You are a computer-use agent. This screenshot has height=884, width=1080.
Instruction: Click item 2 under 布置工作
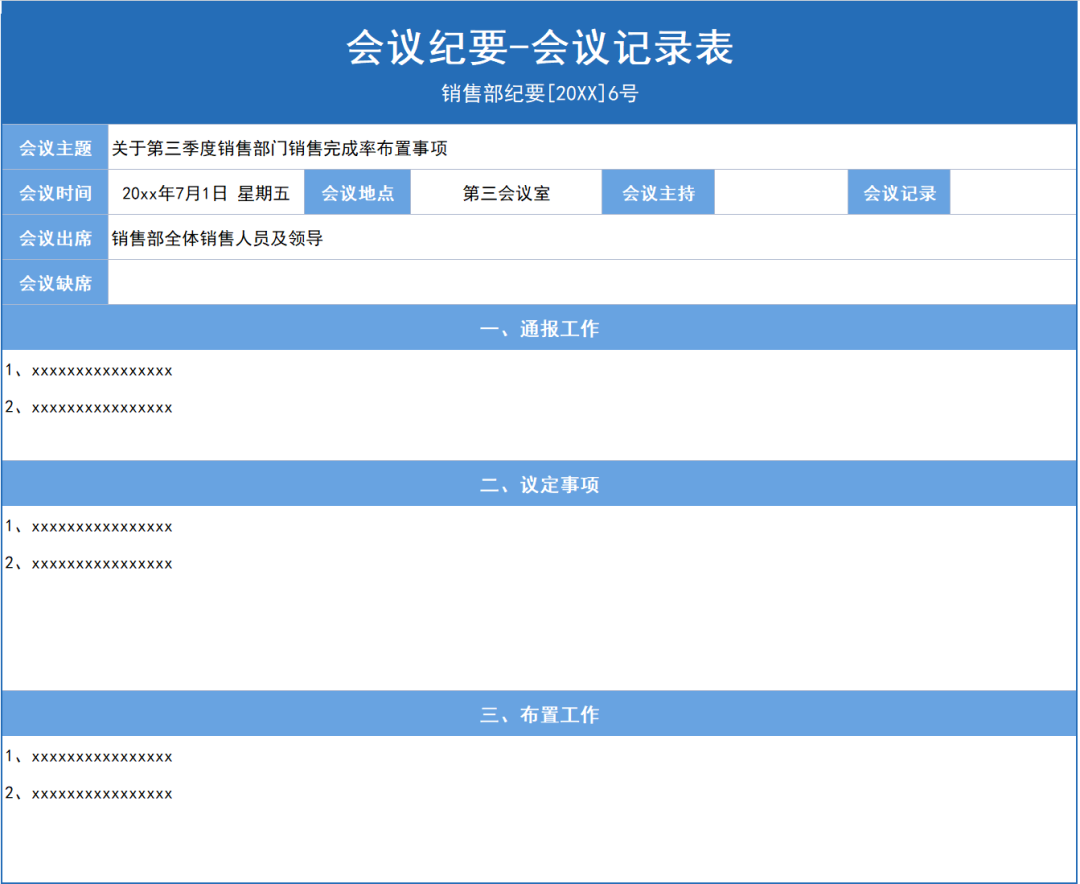tap(88, 793)
